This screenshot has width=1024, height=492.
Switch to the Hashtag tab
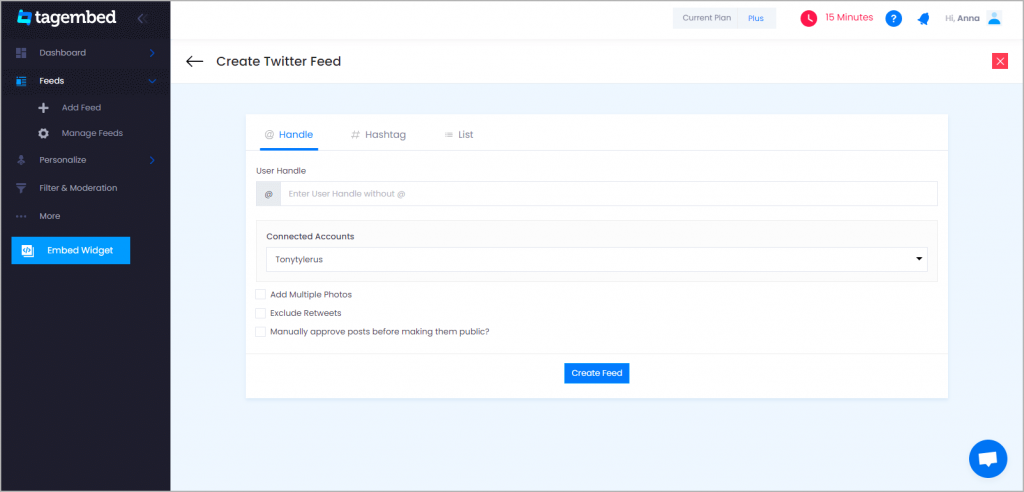(x=378, y=135)
